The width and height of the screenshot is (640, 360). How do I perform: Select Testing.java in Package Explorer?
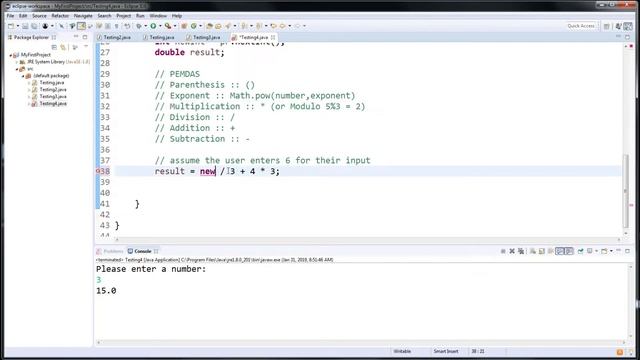[x=51, y=83]
